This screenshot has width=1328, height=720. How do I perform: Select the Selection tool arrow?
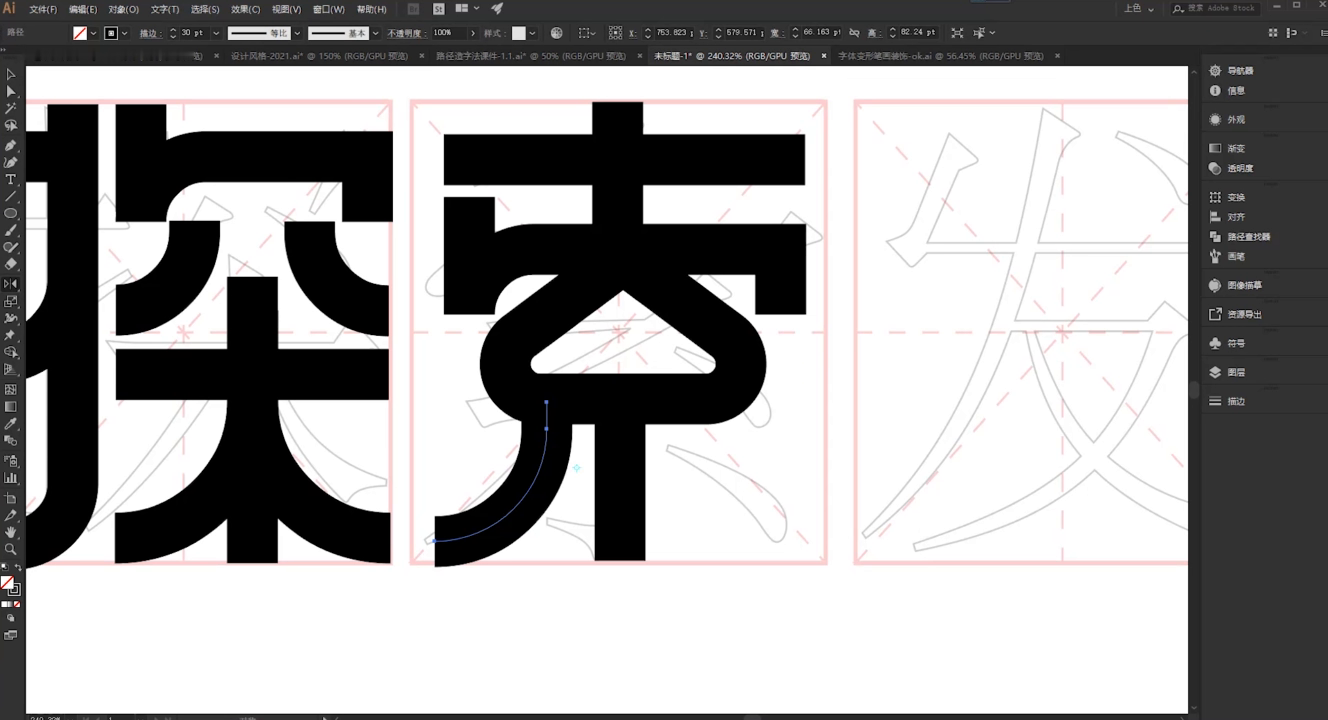(11, 75)
